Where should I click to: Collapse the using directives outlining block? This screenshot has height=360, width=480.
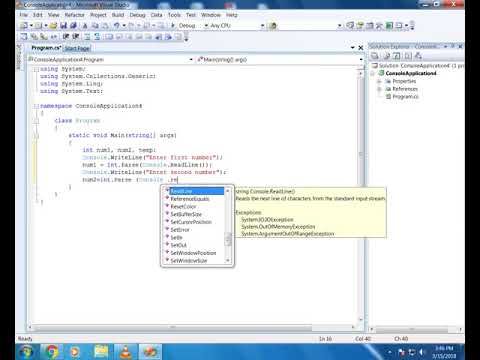click(36, 69)
